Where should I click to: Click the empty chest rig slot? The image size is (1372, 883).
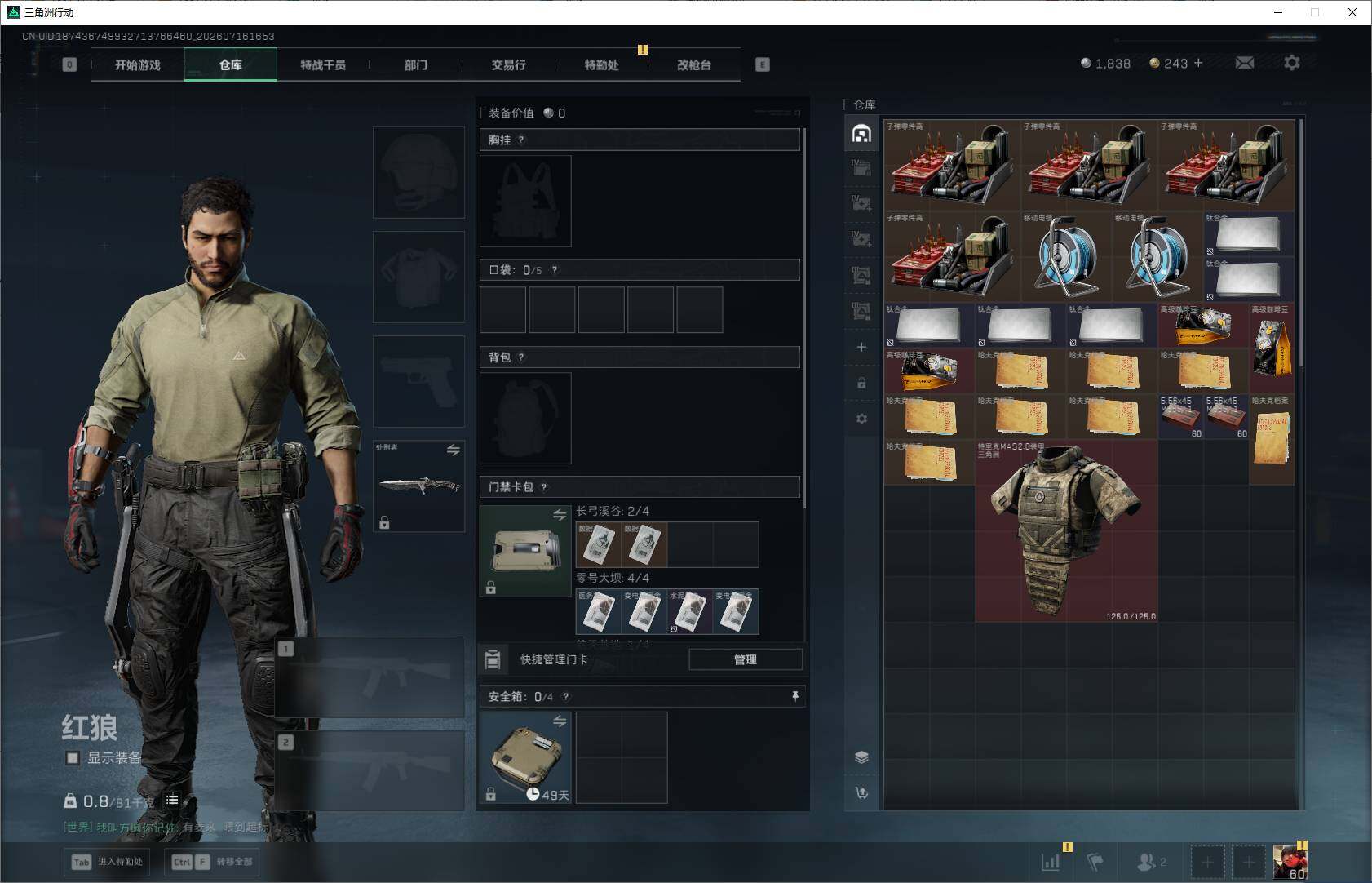pos(525,201)
